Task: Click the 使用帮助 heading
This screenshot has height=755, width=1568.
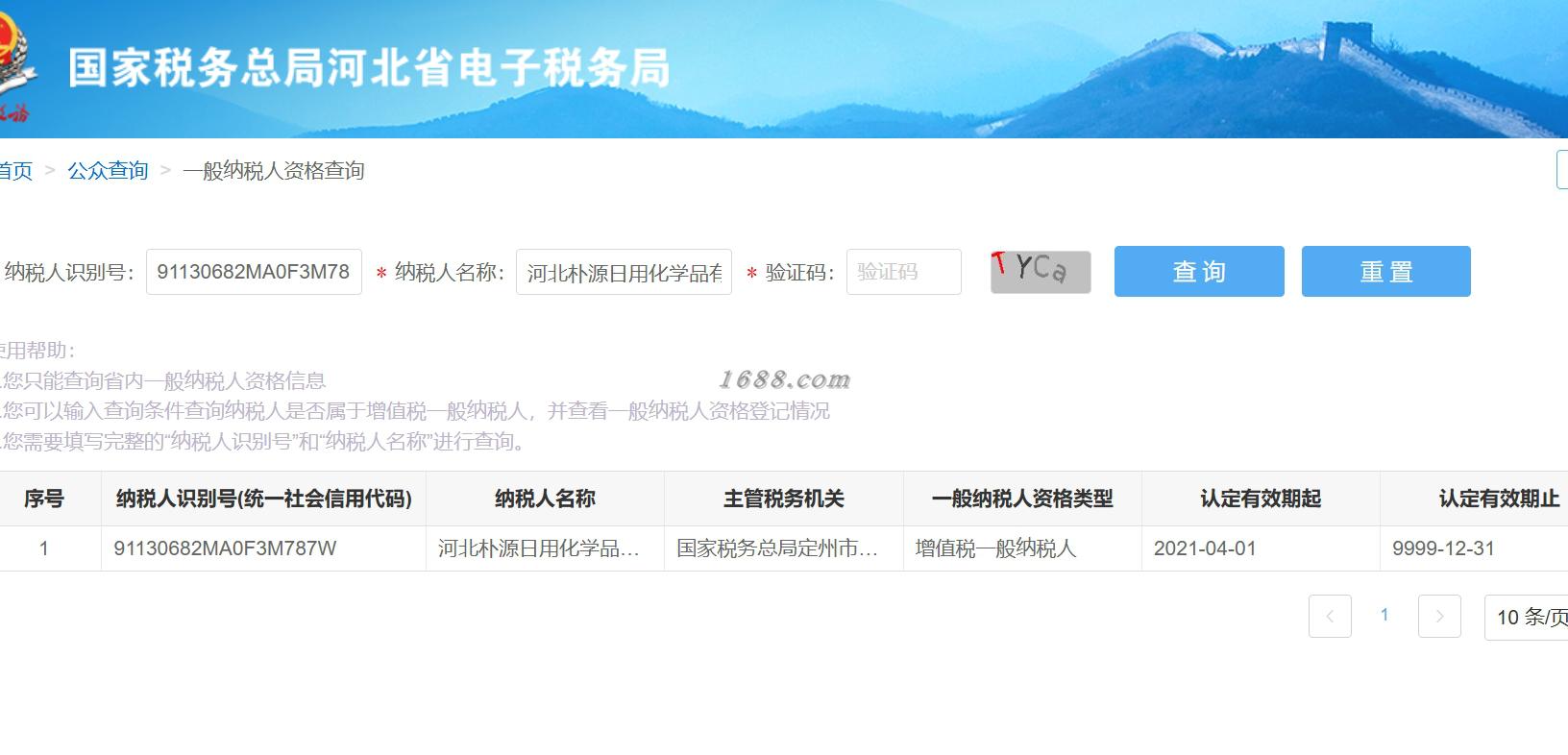Action: tap(37, 350)
